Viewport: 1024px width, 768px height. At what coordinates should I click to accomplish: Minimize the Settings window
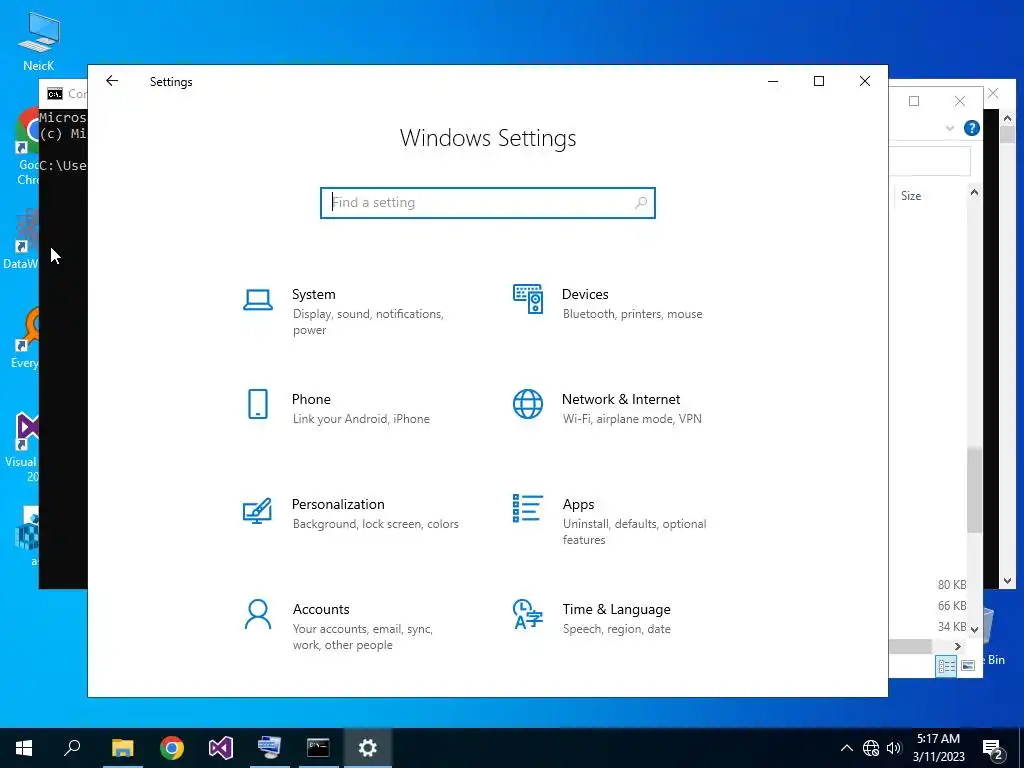click(773, 81)
